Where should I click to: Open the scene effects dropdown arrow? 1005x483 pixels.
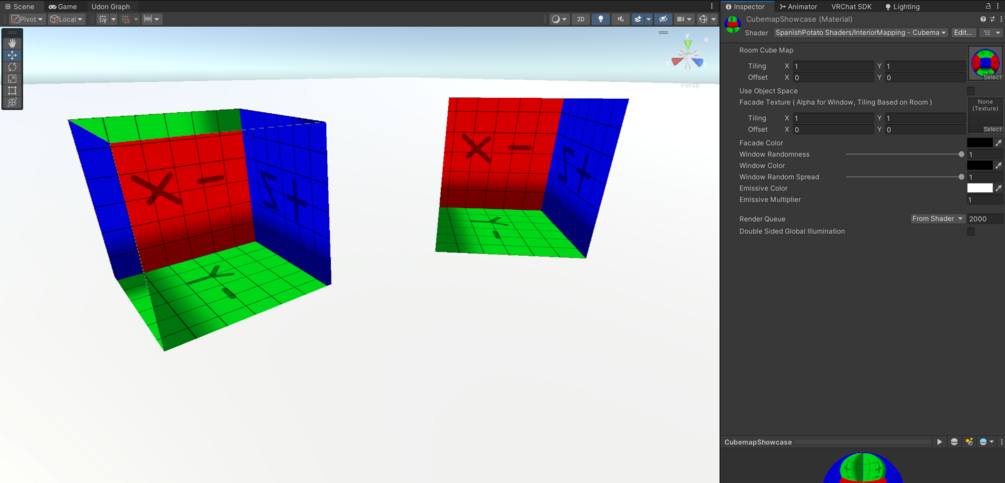(649, 19)
